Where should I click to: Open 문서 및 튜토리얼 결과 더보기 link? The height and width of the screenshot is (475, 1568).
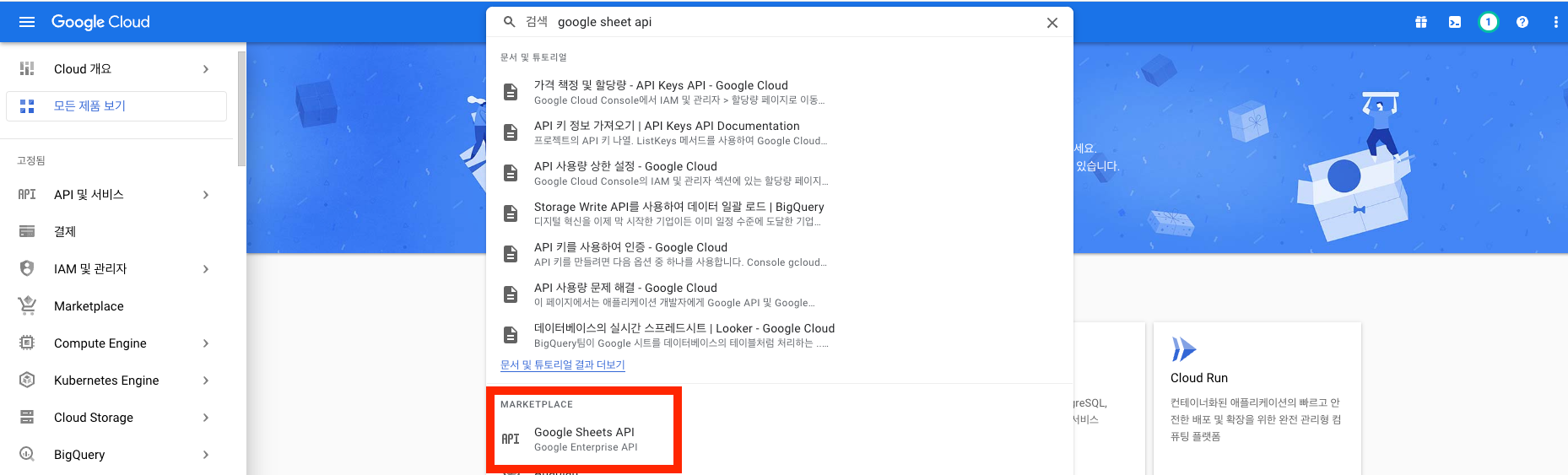[562, 364]
